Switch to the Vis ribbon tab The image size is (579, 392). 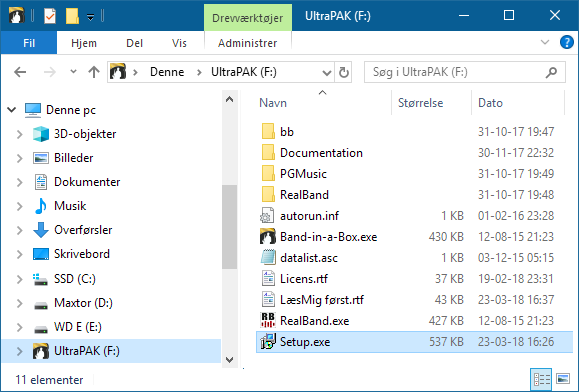179,43
